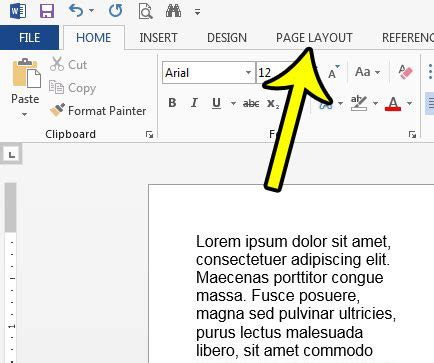Switch to the INSERT tab
This screenshot has width=434, height=363.
tap(158, 38)
